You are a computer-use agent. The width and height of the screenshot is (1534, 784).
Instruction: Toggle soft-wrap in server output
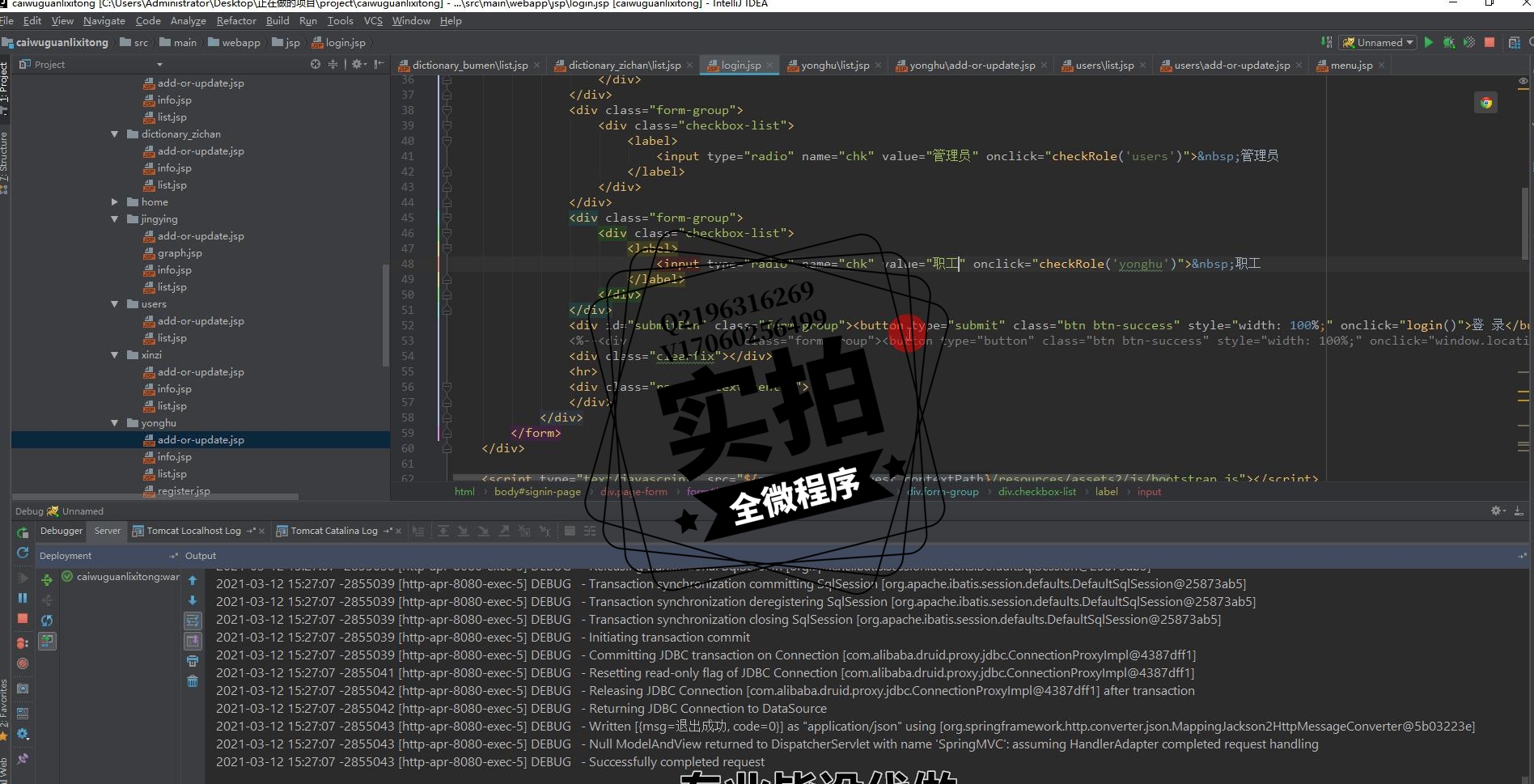193,621
